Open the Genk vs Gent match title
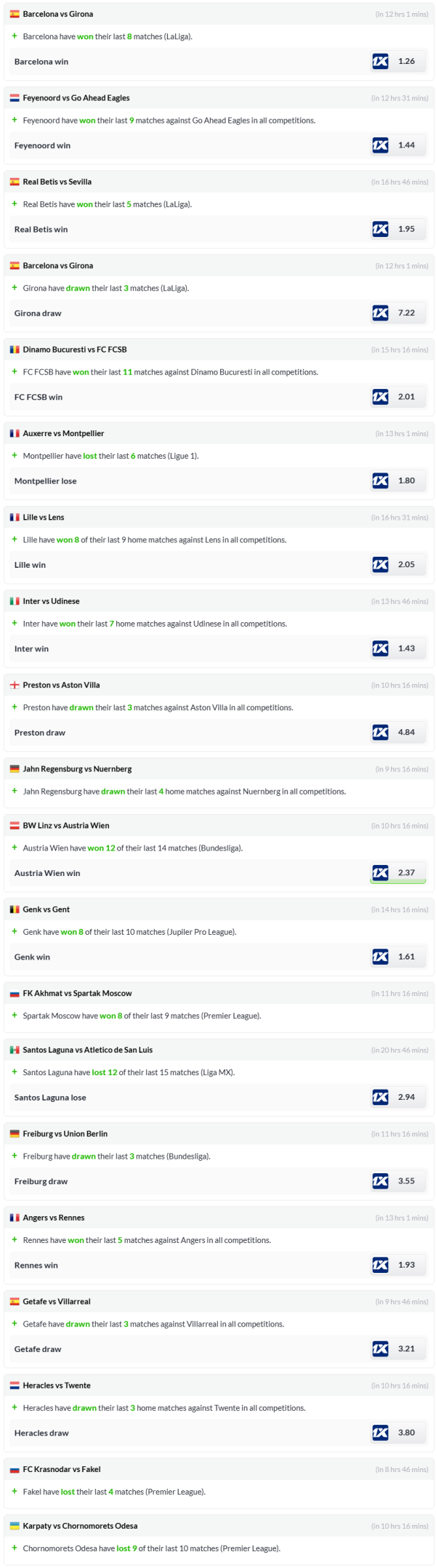This screenshot has height=1568, width=436. 46,909
